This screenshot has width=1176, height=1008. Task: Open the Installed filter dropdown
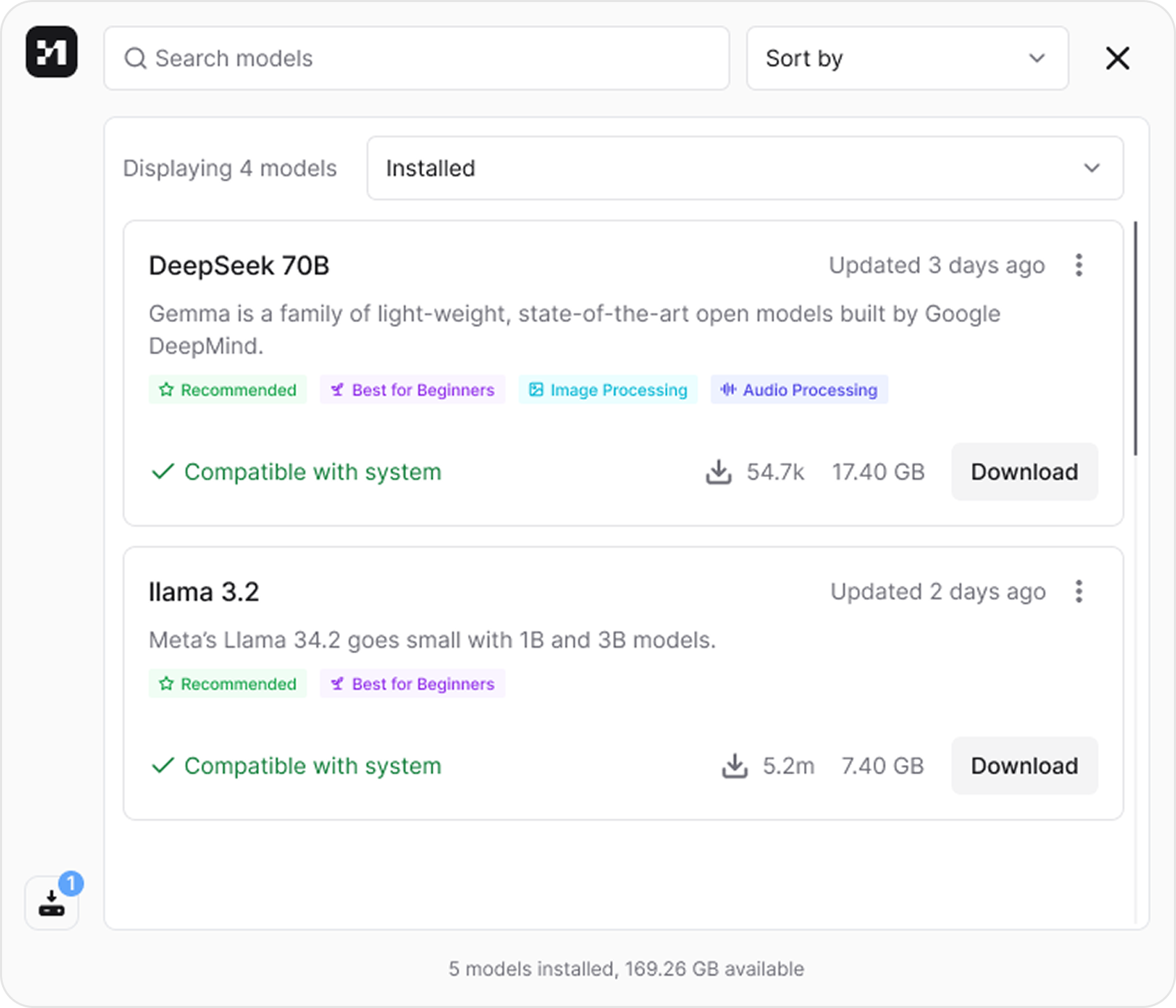[x=745, y=168]
